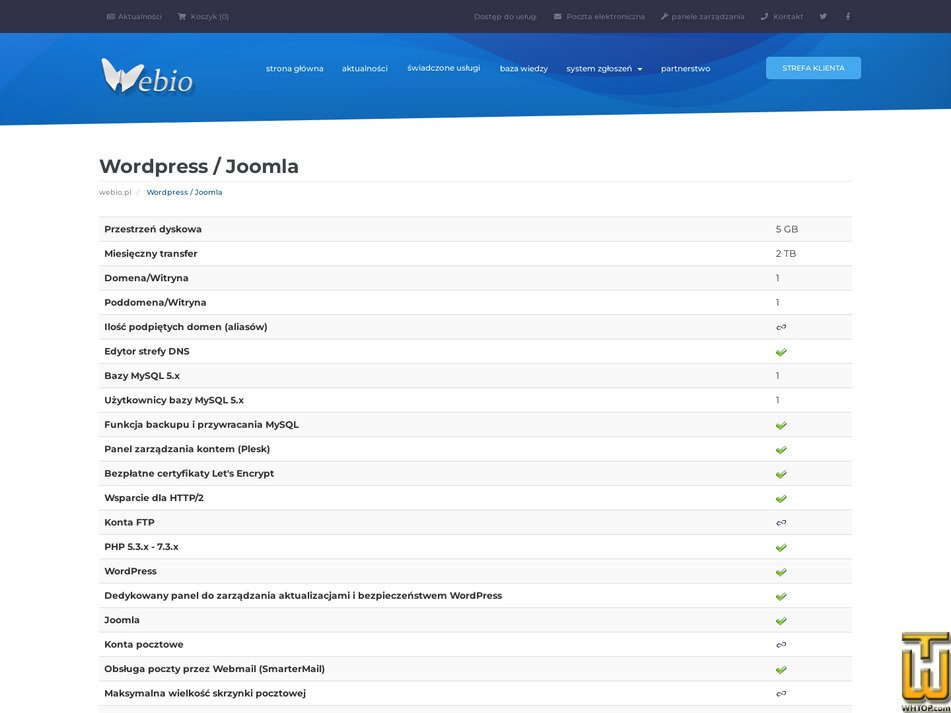
Task: Open panele zarządzania link
Action: 702,17
